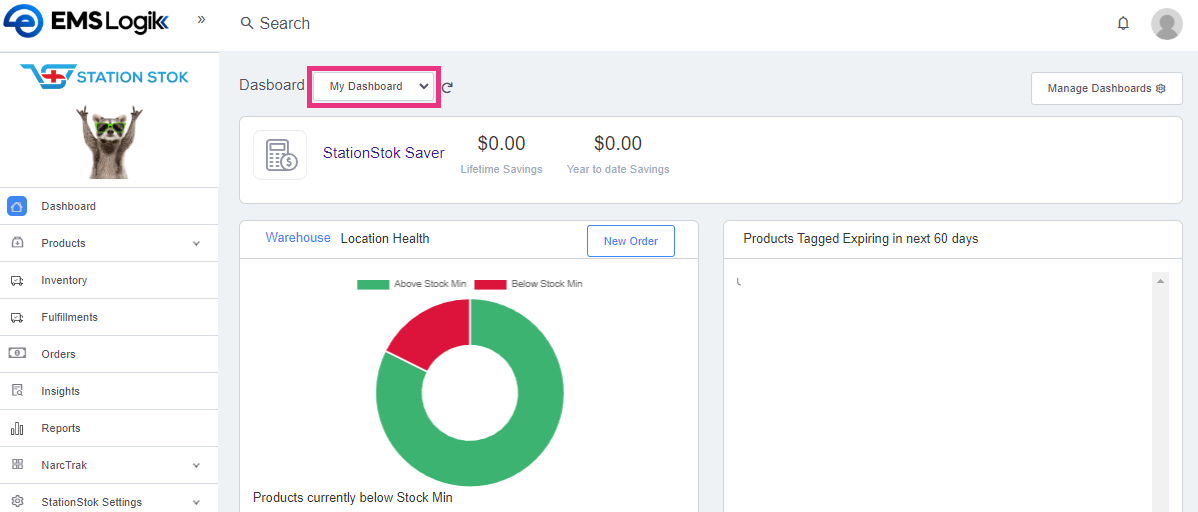
Task: Click the EMS Logik logo
Action: (86, 21)
